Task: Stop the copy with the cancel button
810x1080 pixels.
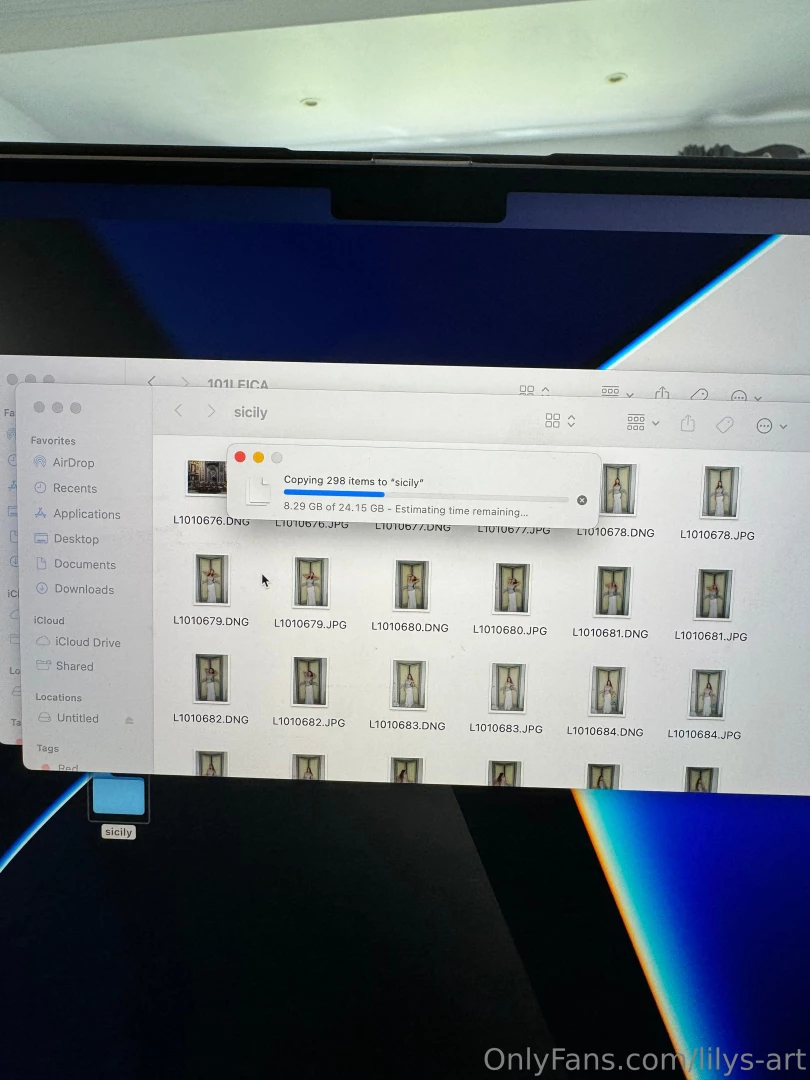Action: [582, 500]
